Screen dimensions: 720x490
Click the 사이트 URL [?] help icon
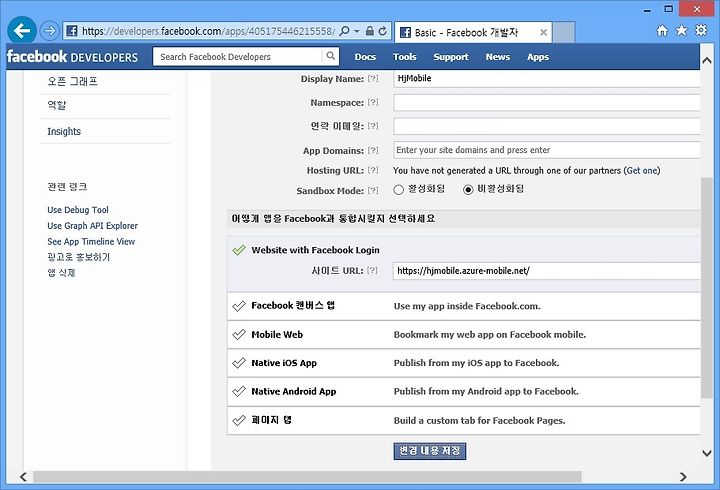click(372, 270)
